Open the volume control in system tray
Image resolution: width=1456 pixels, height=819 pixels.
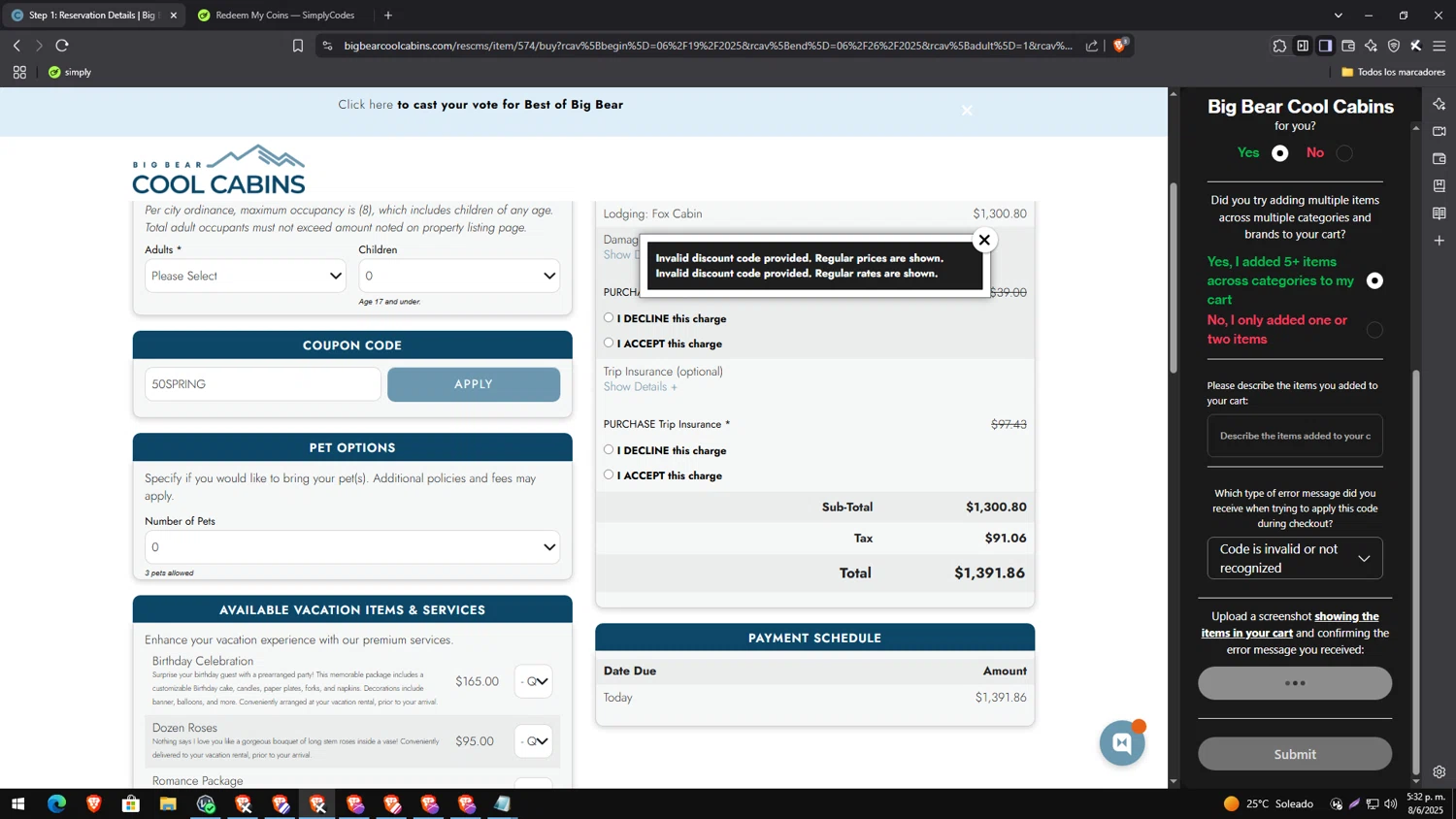point(1391,803)
